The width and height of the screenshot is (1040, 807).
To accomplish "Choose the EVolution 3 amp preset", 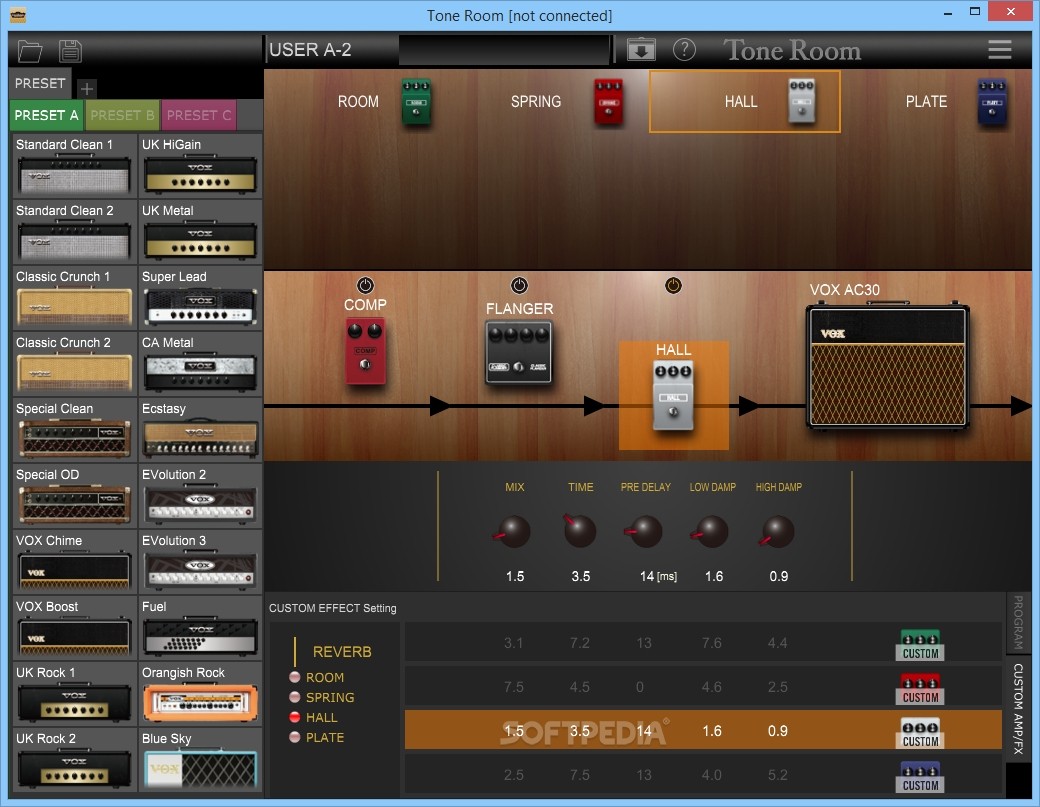I will (200, 562).
